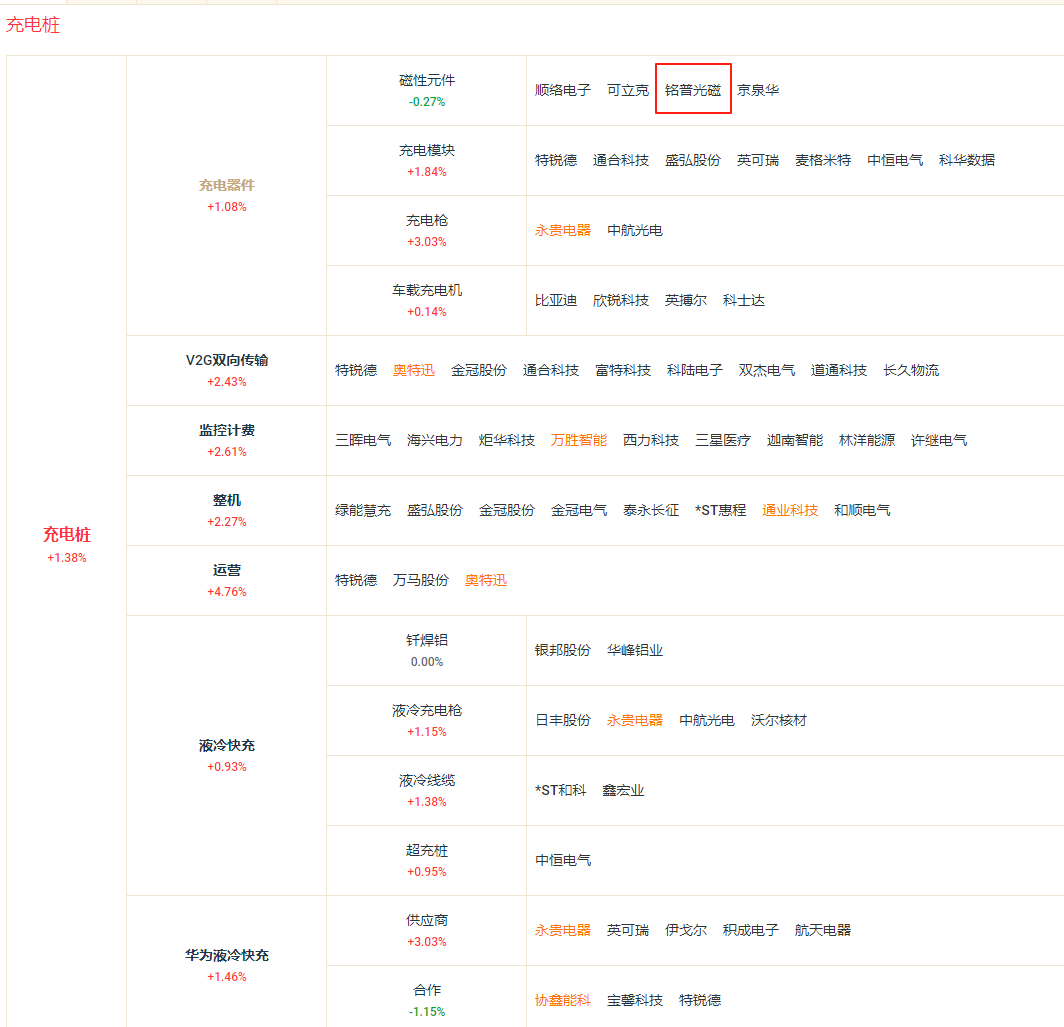Screen dimensions: 1064x1027
Task: Open stock *ST惠程
Action: pyautogui.click(x=720, y=510)
